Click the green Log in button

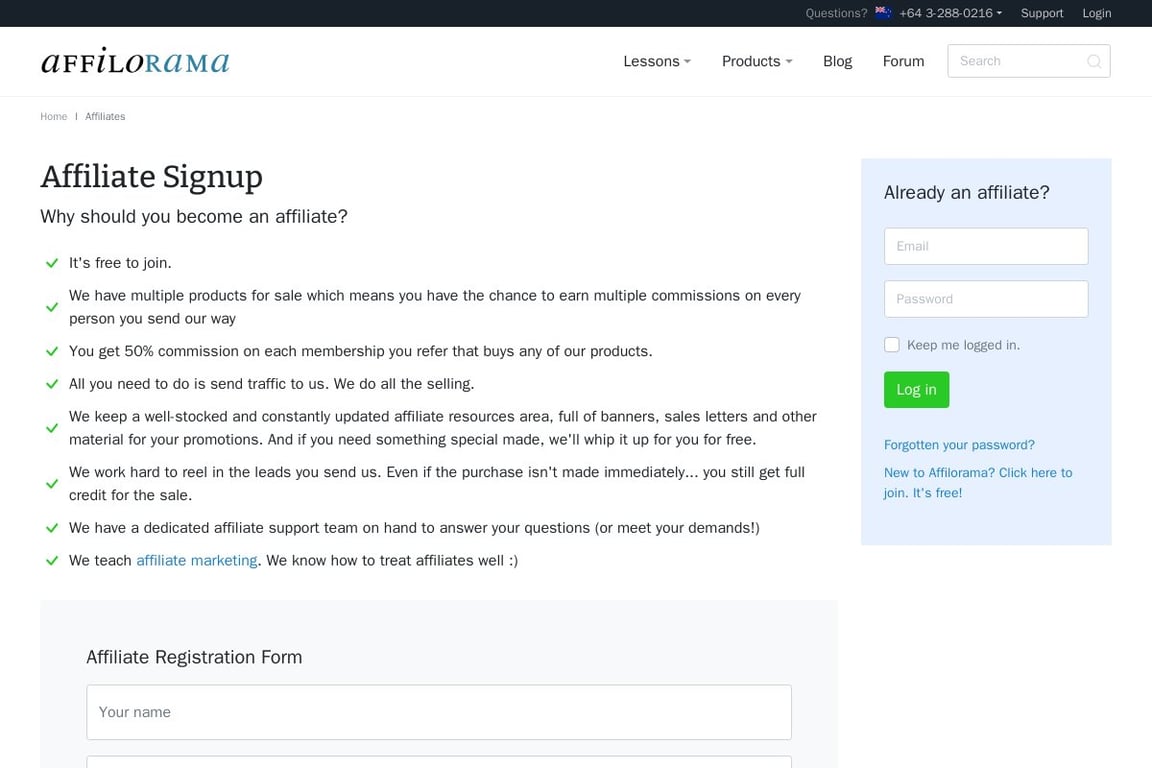(916, 390)
